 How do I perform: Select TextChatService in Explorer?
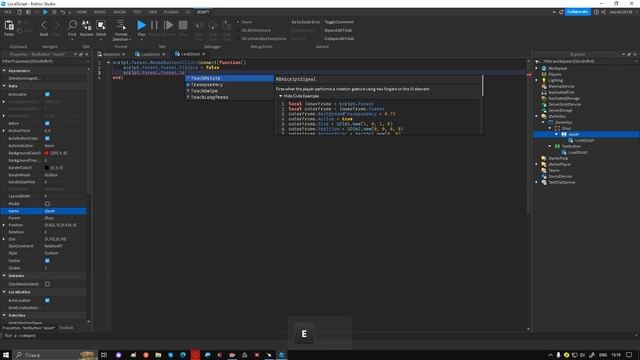point(562,182)
